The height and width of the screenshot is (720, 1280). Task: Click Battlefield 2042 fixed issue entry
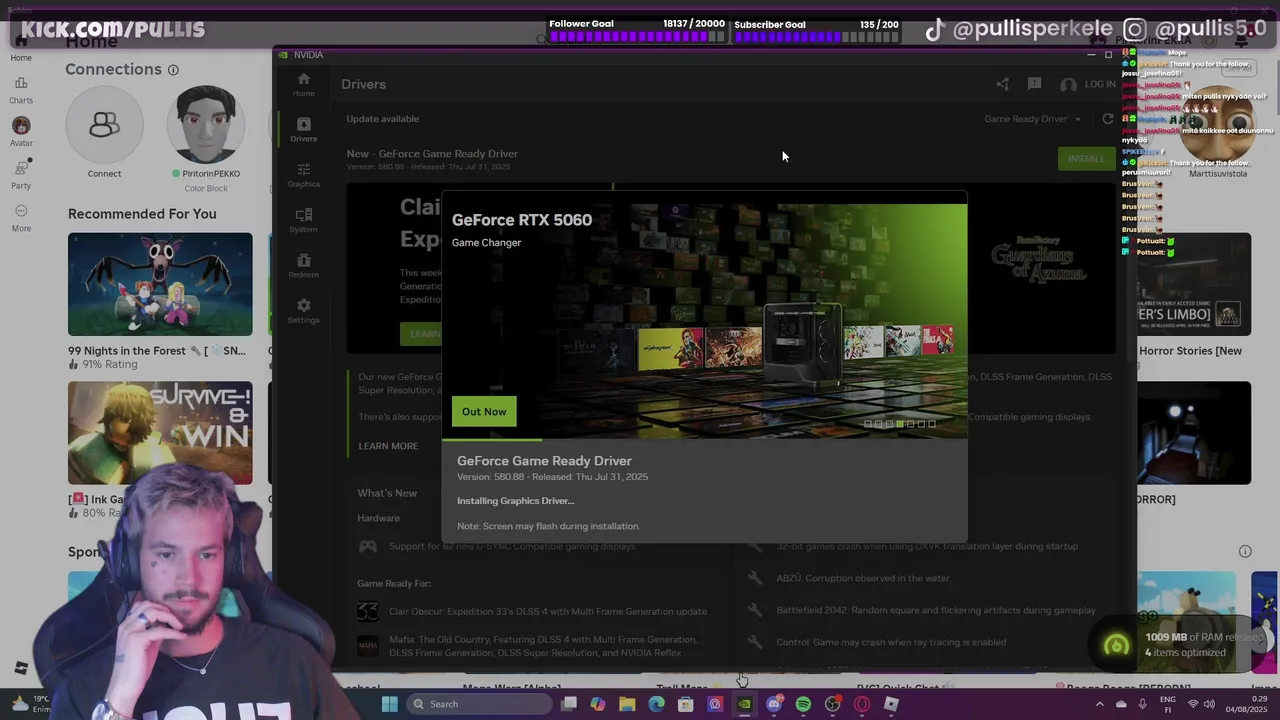click(x=936, y=610)
